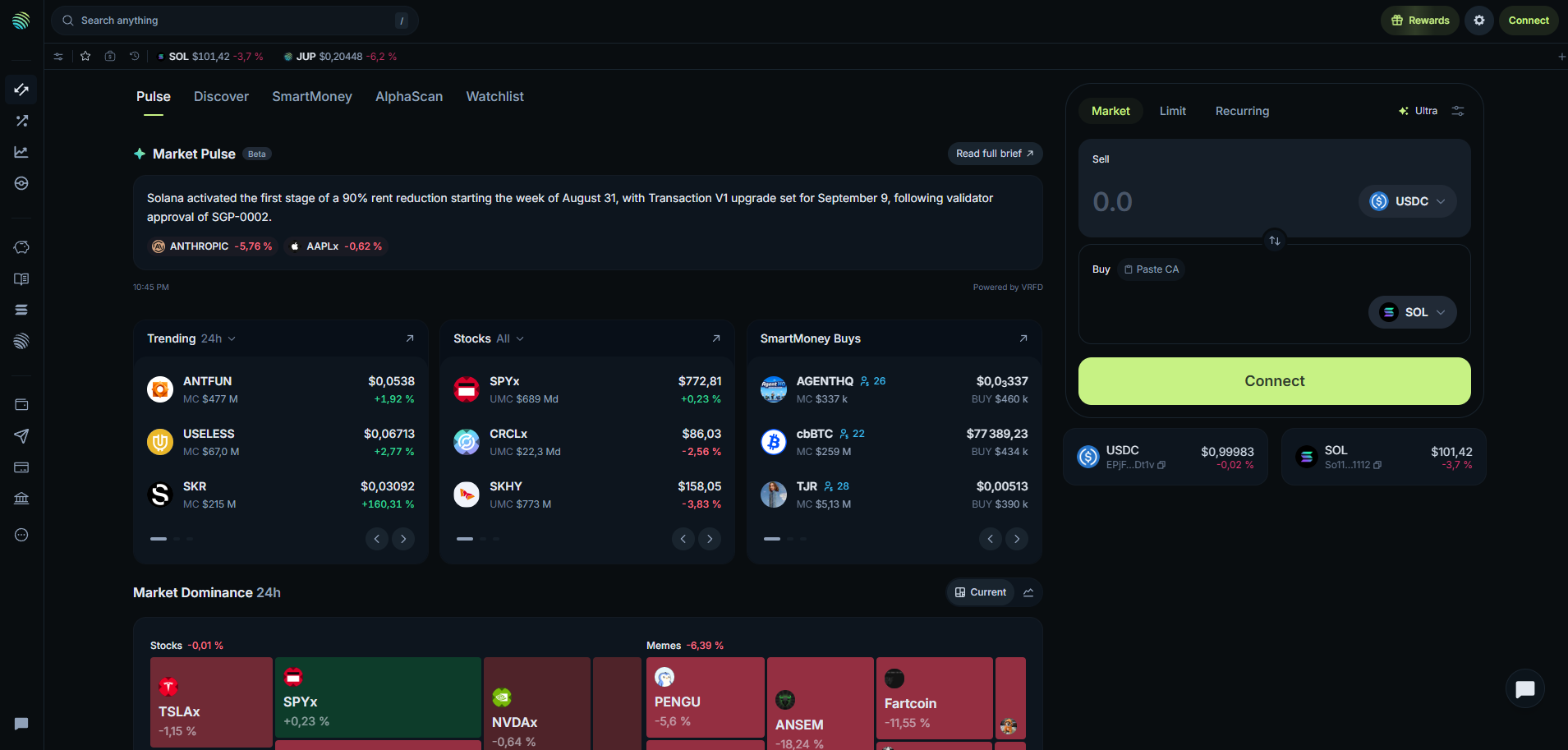This screenshot has height=750, width=1568.
Task: Go to previous page of Trending list
Action: coord(377,539)
